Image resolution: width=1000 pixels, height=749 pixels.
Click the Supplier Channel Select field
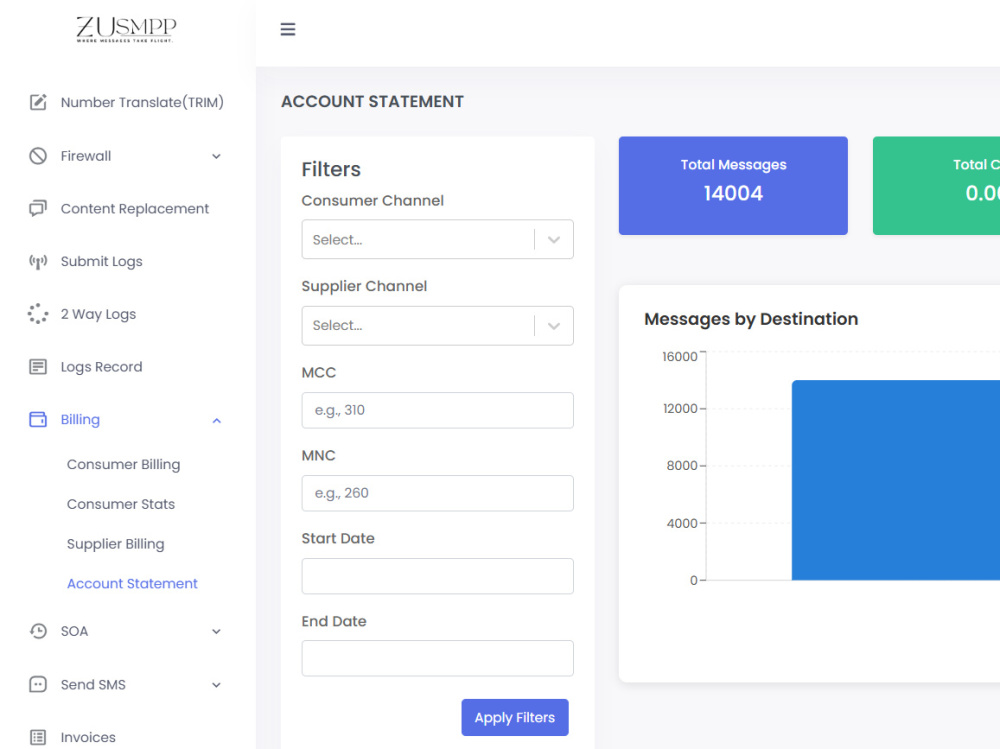(438, 325)
